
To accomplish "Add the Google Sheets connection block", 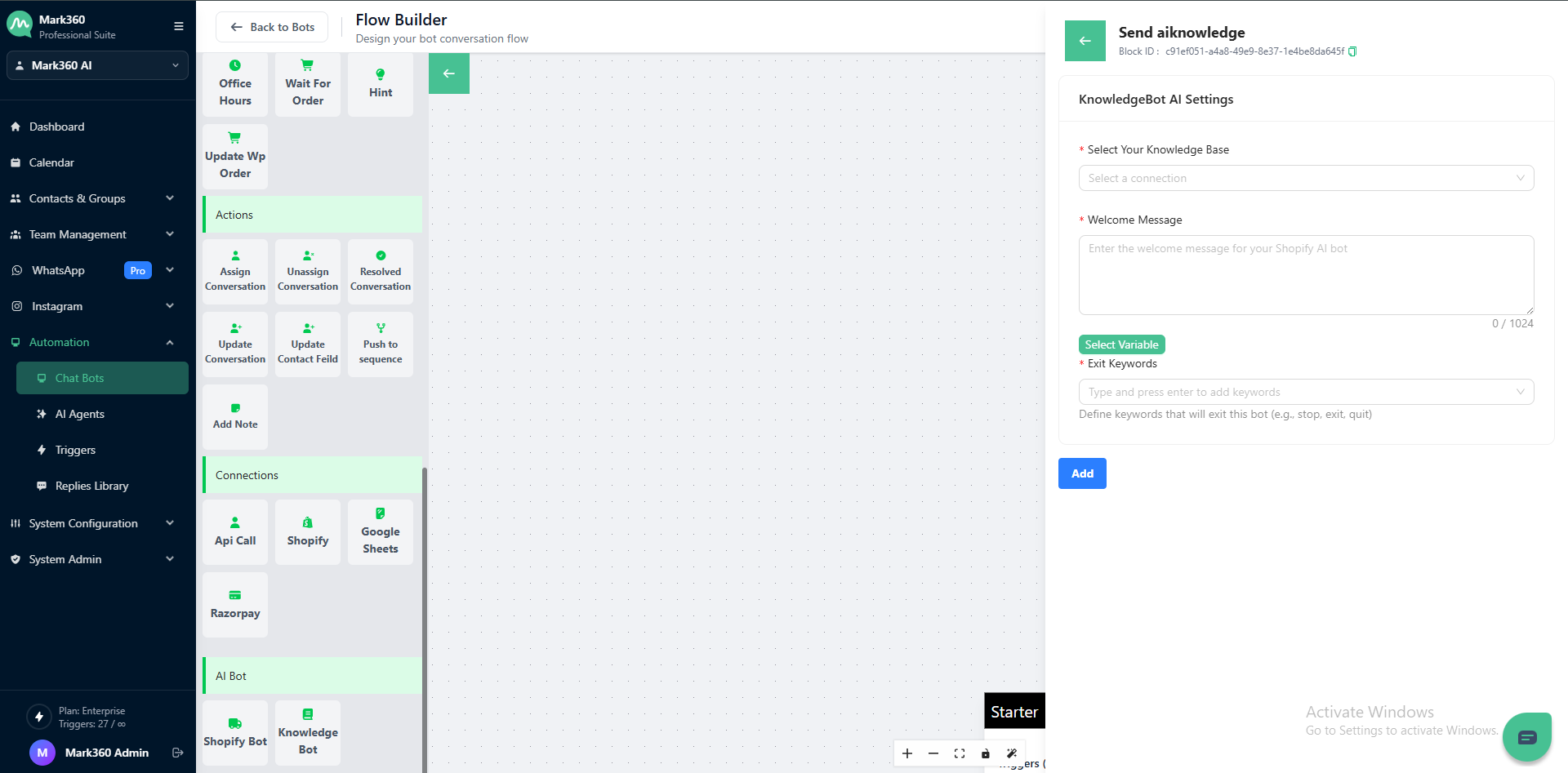I will (381, 531).
